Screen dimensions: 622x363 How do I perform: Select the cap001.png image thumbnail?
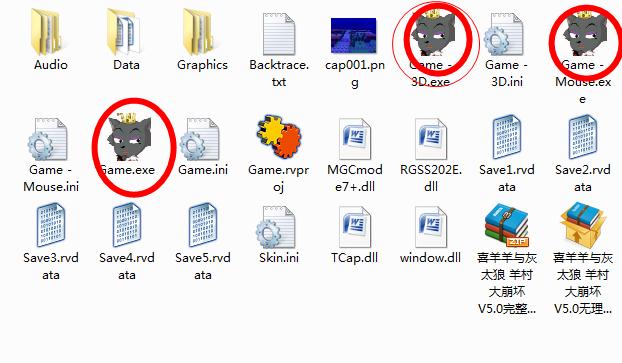pos(353,35)
